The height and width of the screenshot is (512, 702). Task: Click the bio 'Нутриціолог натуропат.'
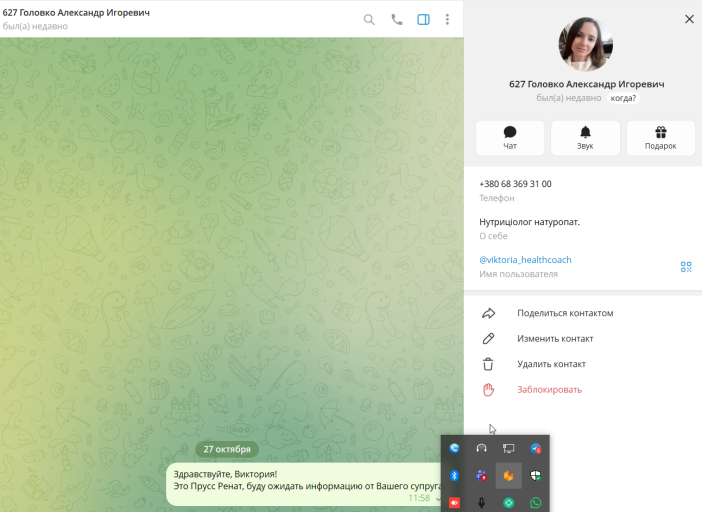tap(529, 222)
